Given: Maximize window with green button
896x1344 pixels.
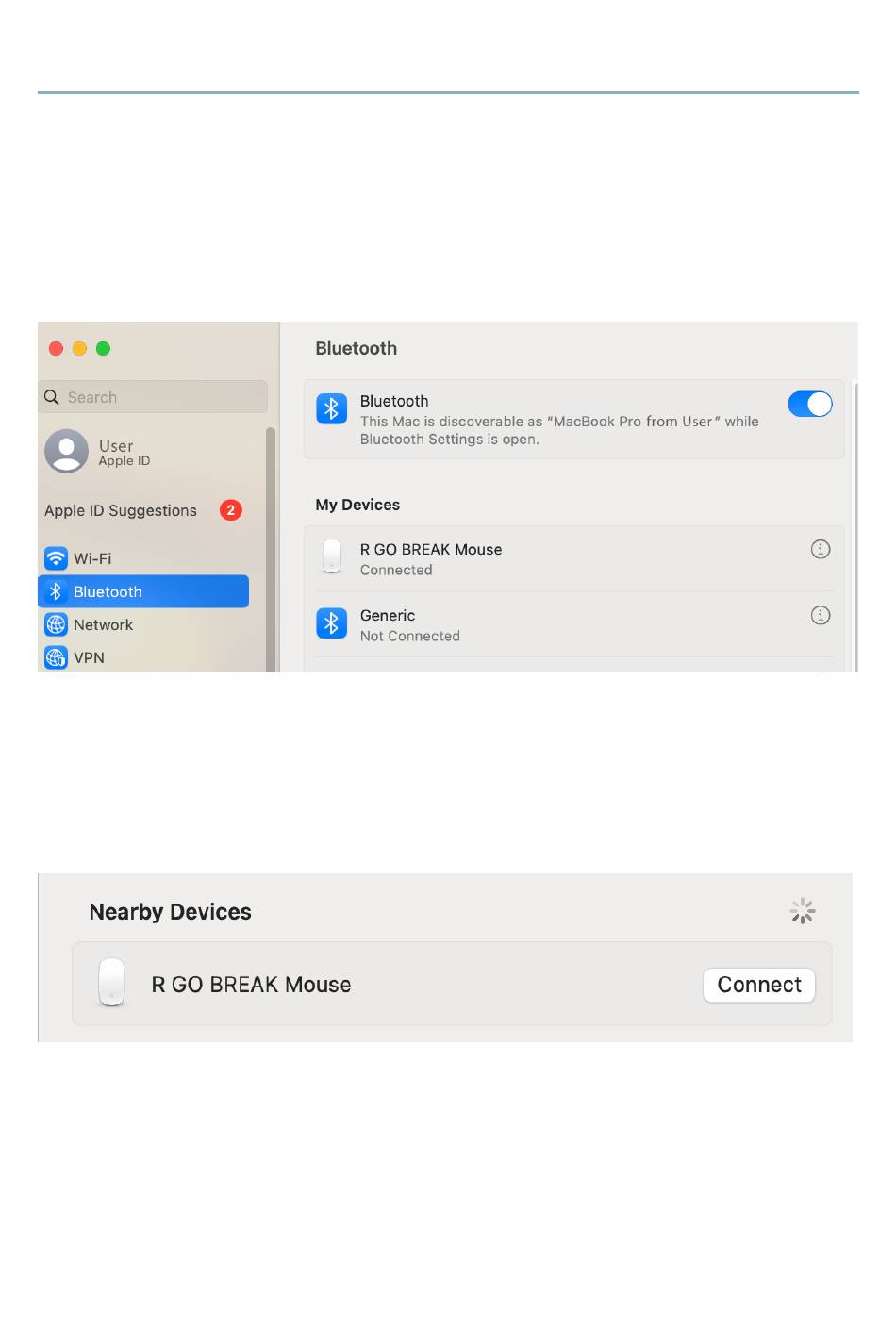Looking at the screenshot, I should 103,349.
